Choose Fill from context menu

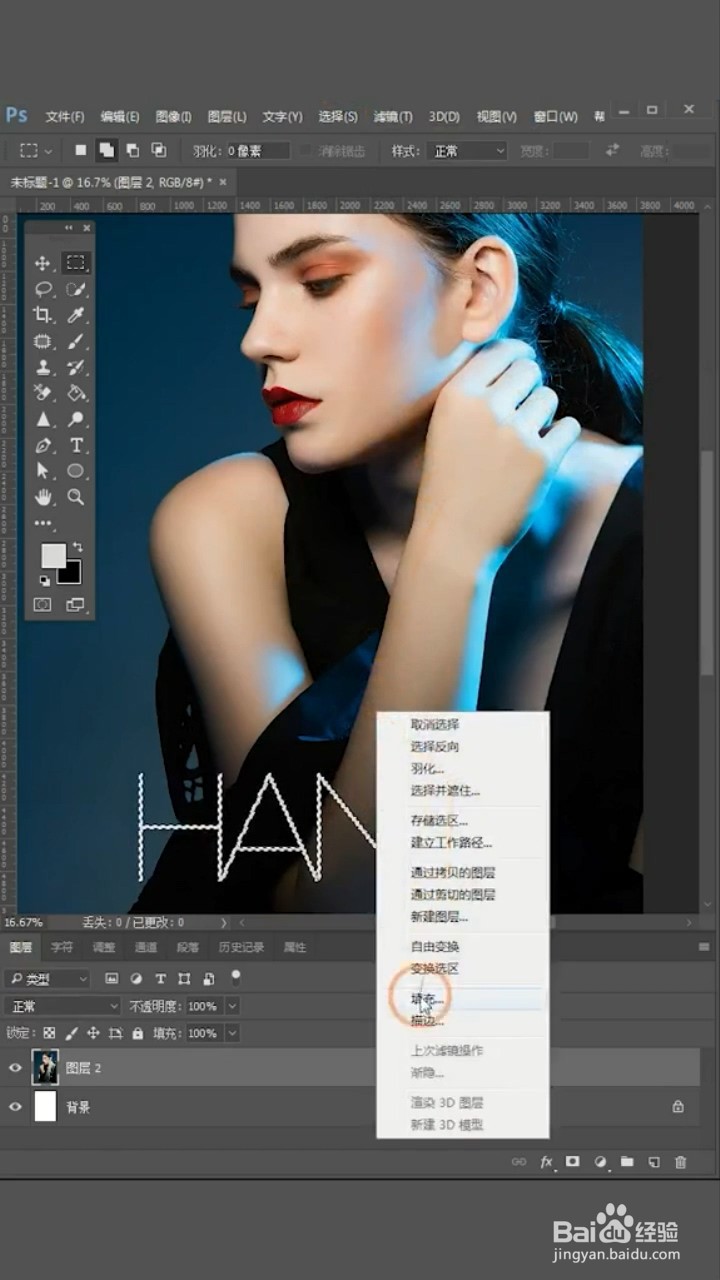tap(427, 999)
